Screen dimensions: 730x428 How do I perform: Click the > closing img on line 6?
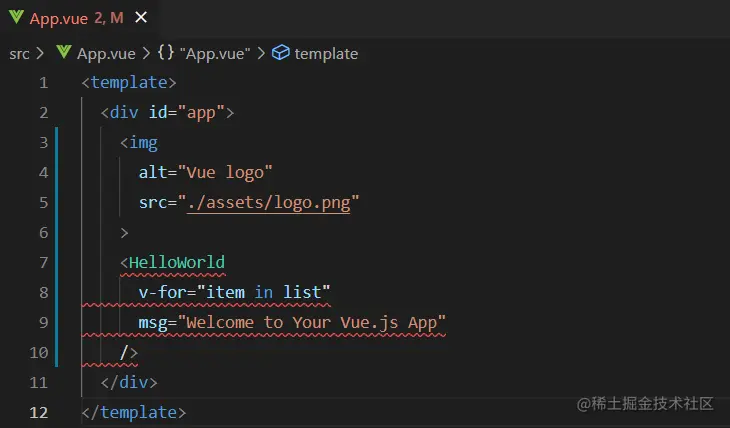pos(124,233)
